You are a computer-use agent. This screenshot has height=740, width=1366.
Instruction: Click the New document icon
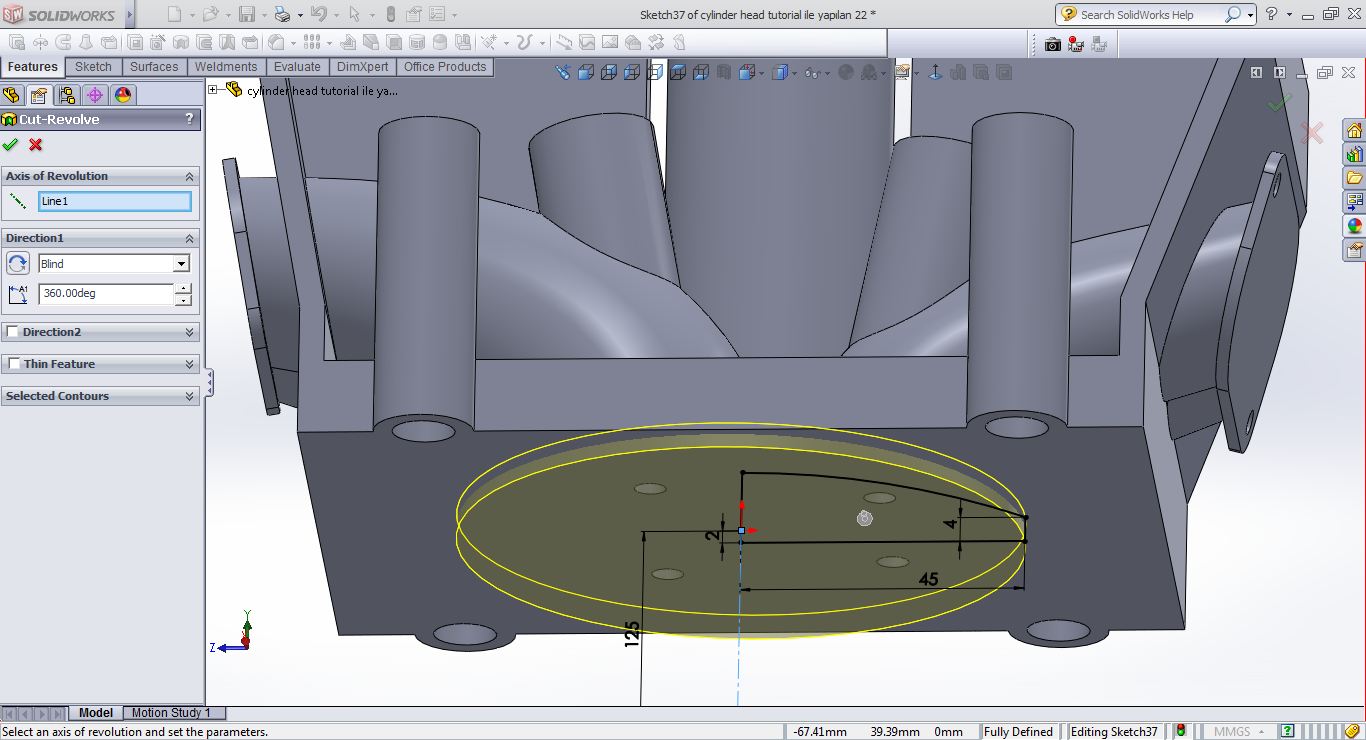pyautogui.click(x=175, y=14)
